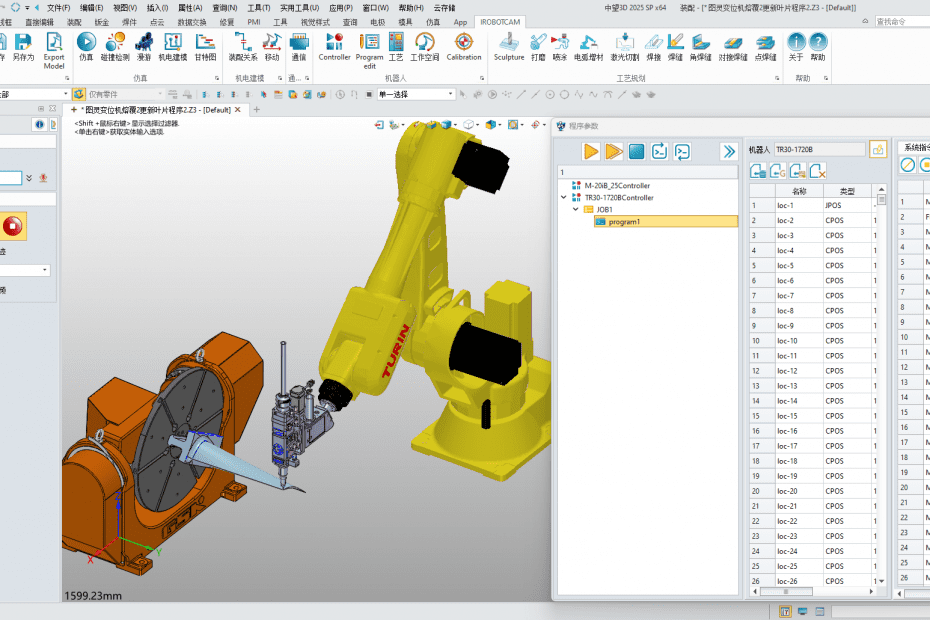Open the Controller tool in the ribbon

coord(334,46)
